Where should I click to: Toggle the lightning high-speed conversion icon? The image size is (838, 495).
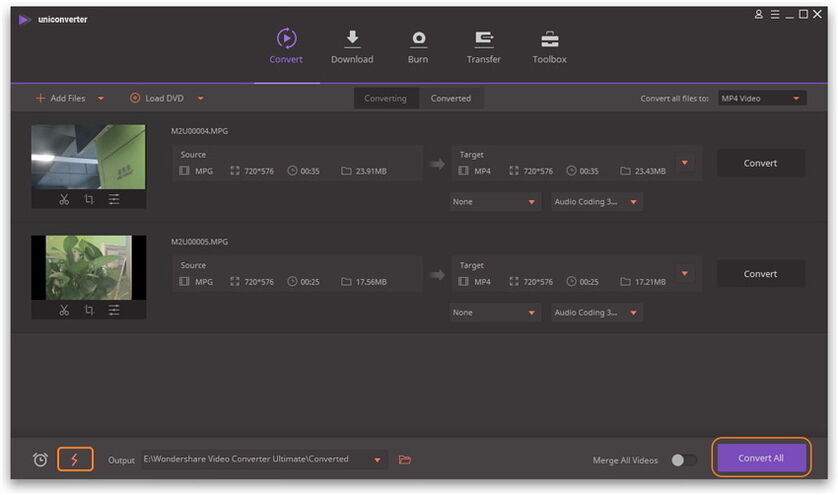click(75, 459)
